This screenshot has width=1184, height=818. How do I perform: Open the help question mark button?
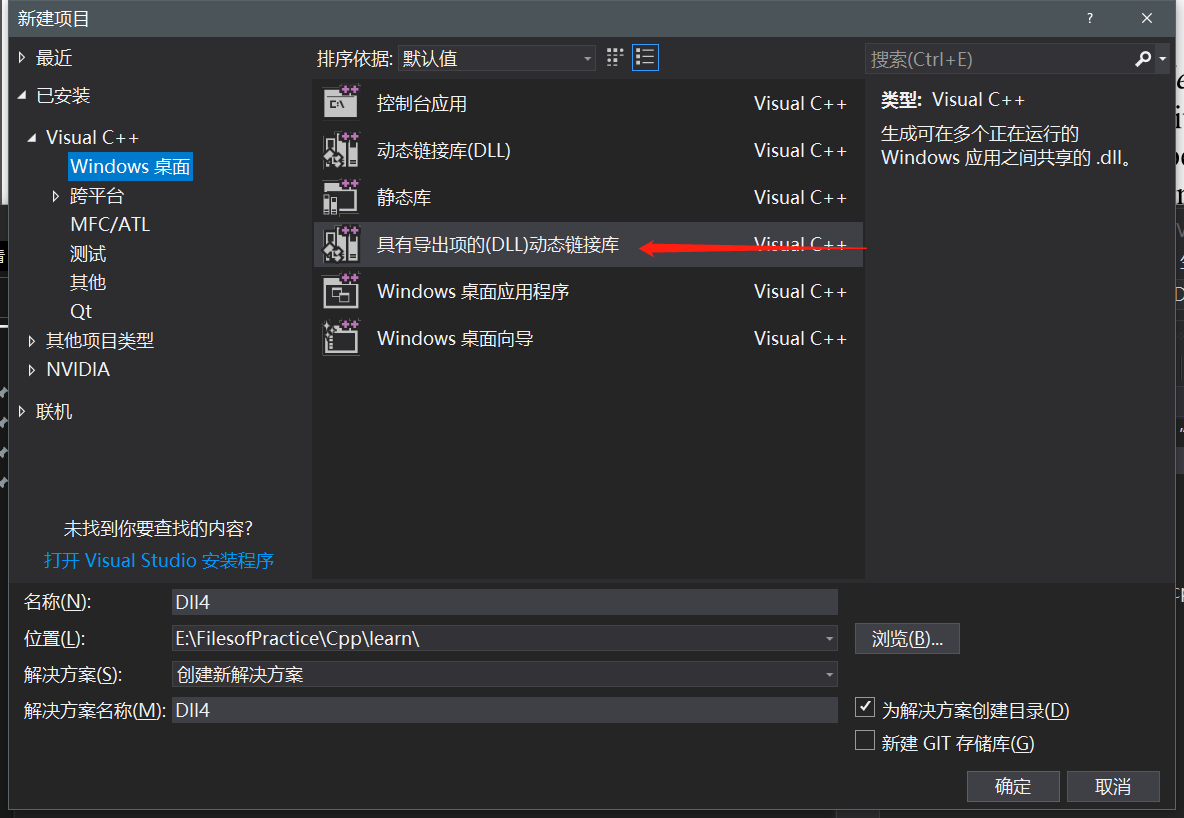pyautogui.click(x=1090, y=18)
